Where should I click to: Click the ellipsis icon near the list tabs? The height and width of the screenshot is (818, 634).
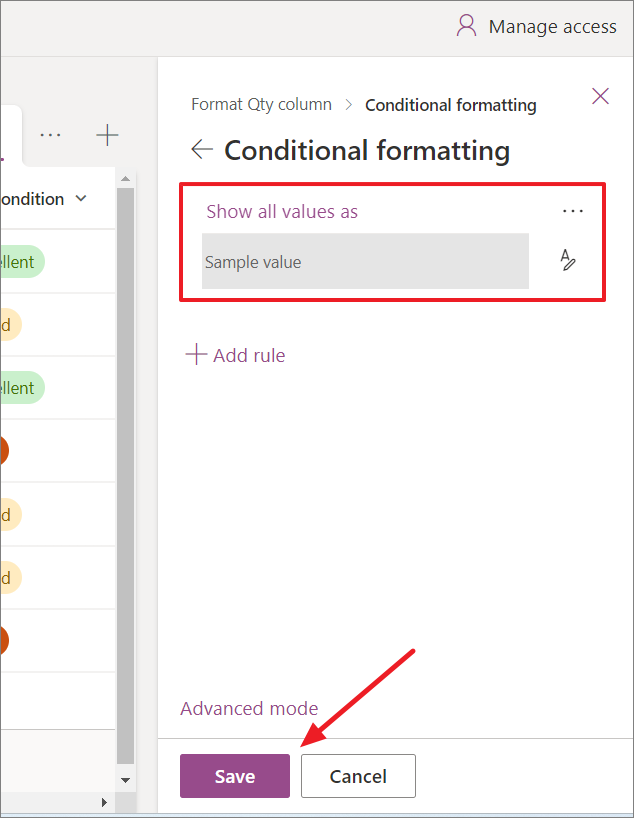click(50, 133)
